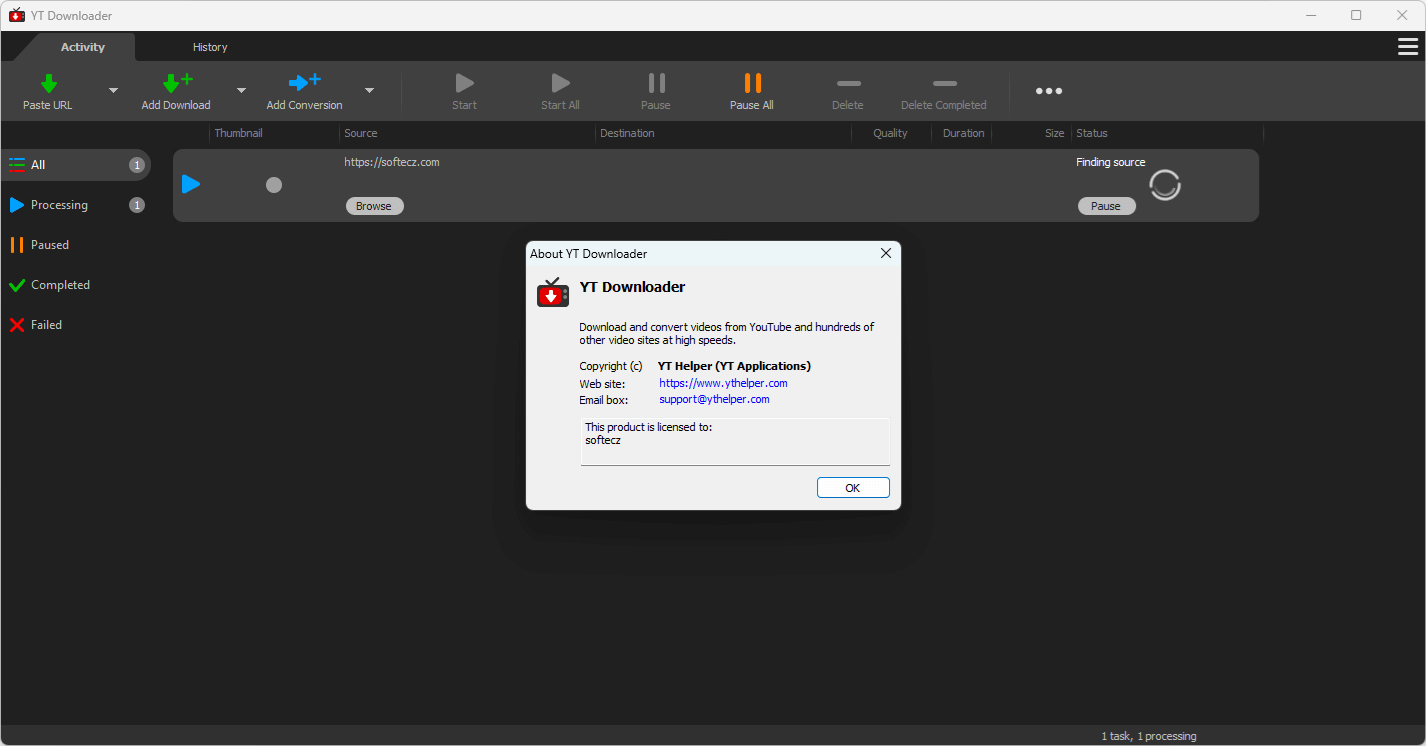Image resolution: width=1426 pixels, height=746 pixels.
Task: Click OK in the About dialog
Action: coord(852,488)
